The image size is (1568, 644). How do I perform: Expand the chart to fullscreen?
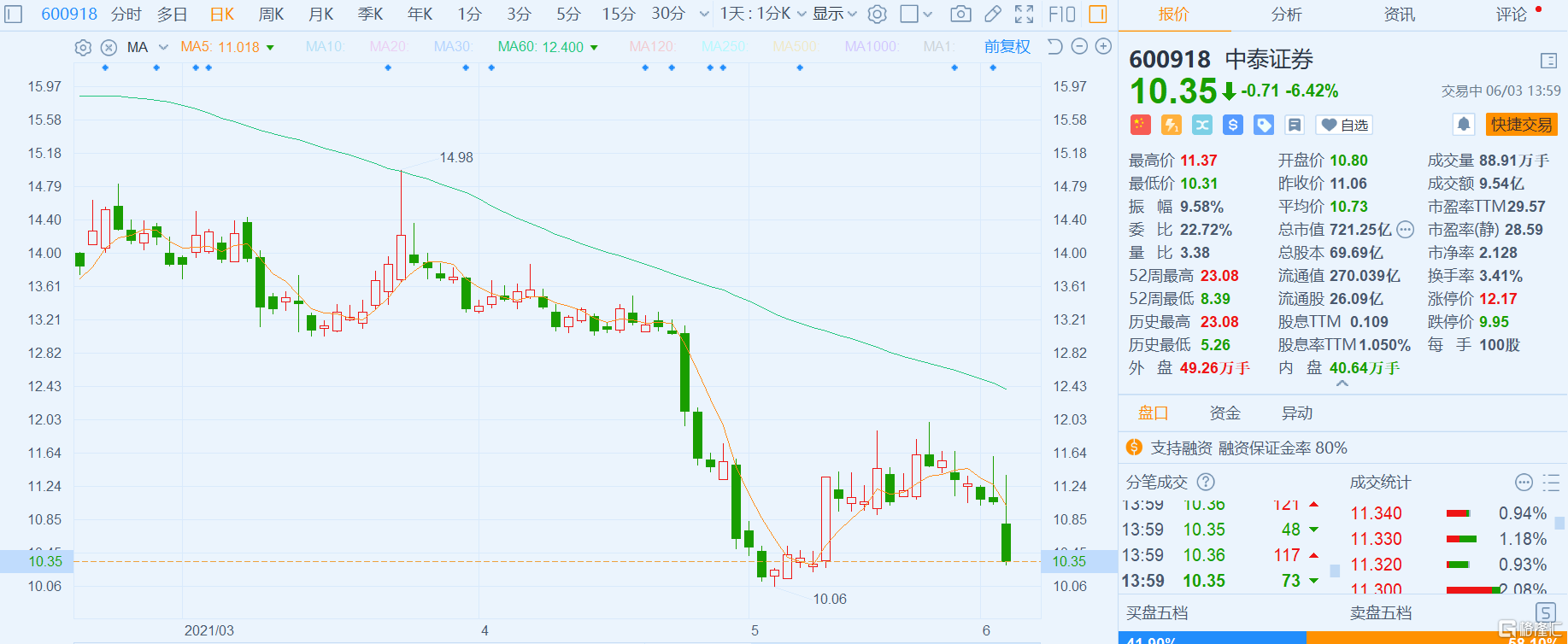(1024, 14)
